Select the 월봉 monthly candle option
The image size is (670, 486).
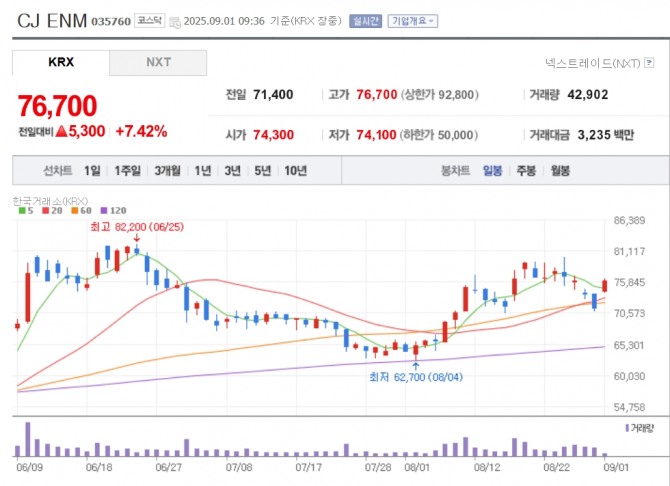[559, 171]
